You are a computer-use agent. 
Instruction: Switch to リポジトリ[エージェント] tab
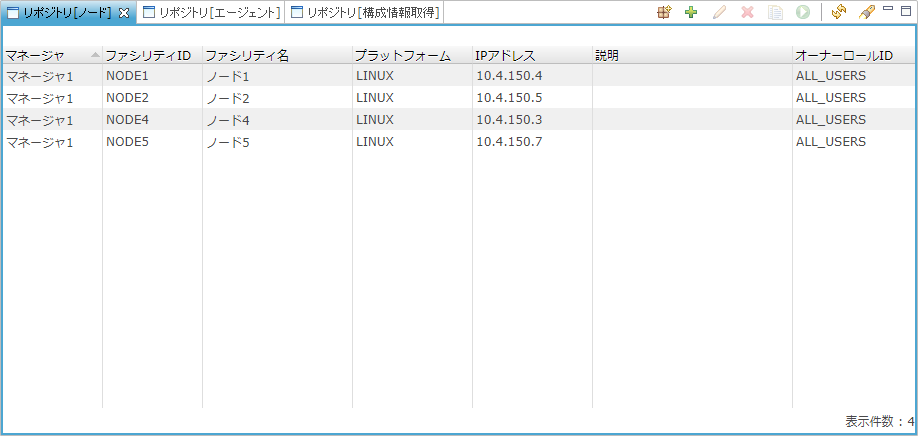pos(211,12)
